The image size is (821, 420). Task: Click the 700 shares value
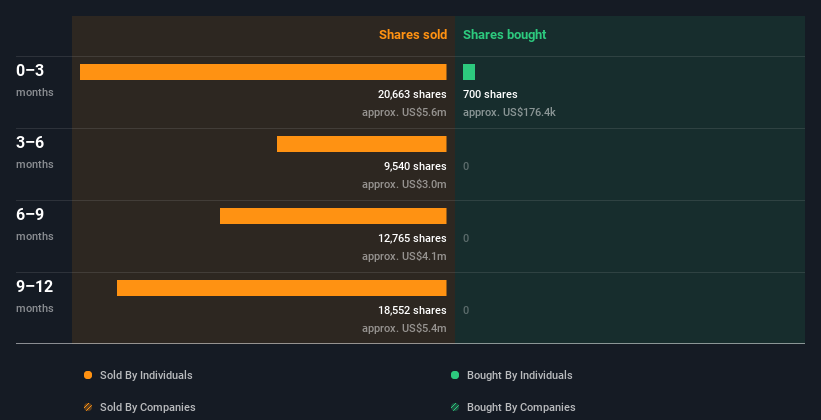click(490, 94)
